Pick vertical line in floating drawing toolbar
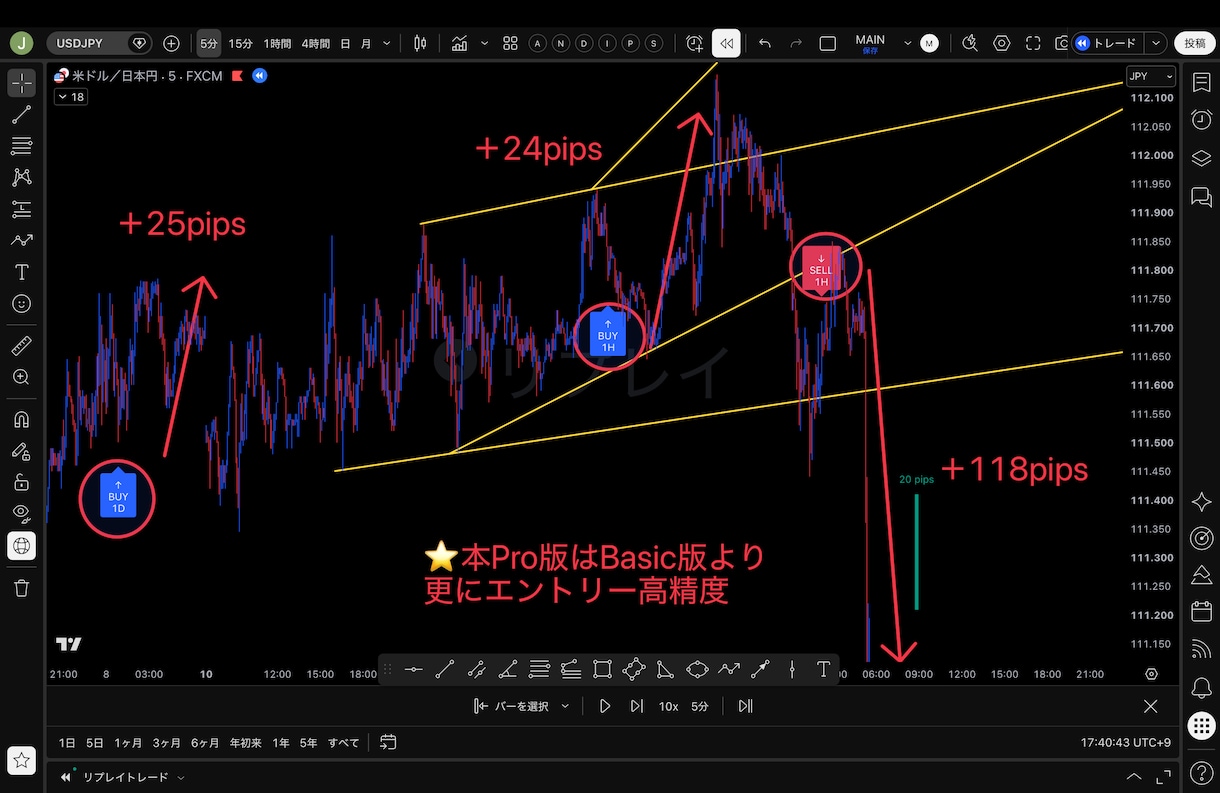The height and width of the screenshot is (793, 1220). tap(792, 670)
